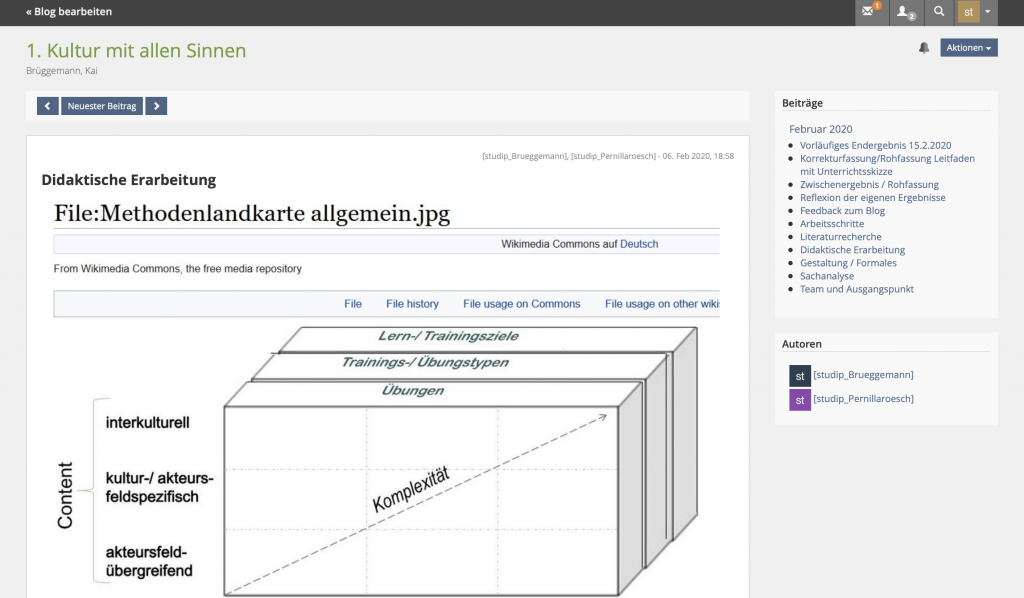
Task: Select File usage on Commons tab
Action: (x=521, y=304)
